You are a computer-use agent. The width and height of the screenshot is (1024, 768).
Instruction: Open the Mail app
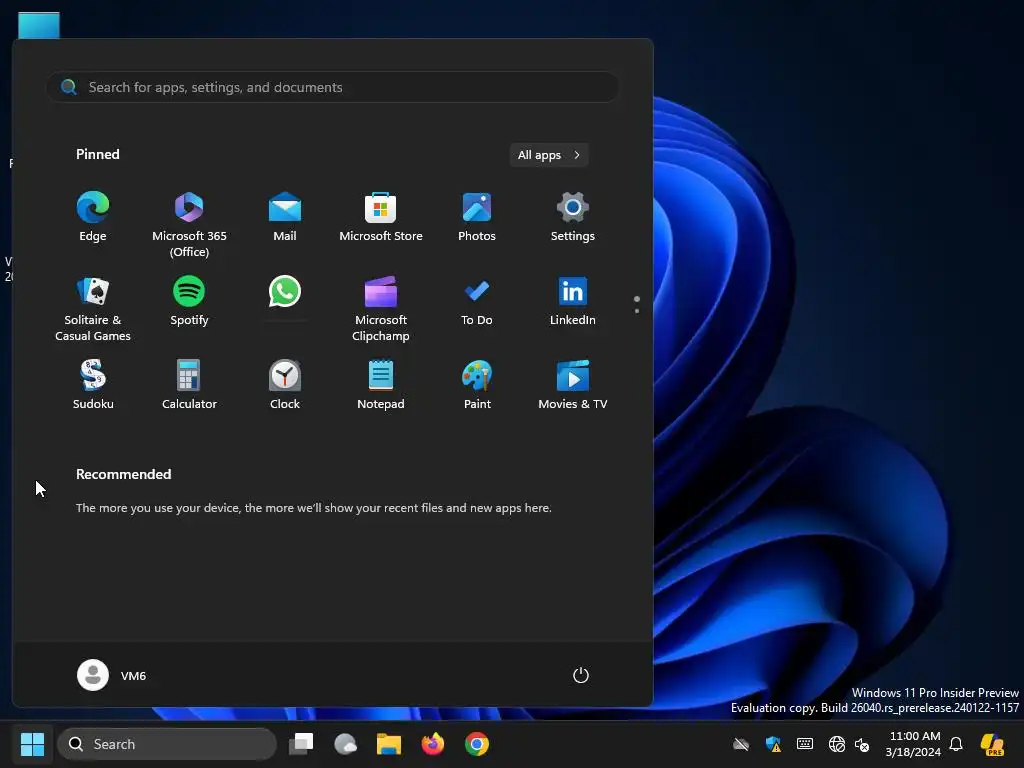pos(285,218)
